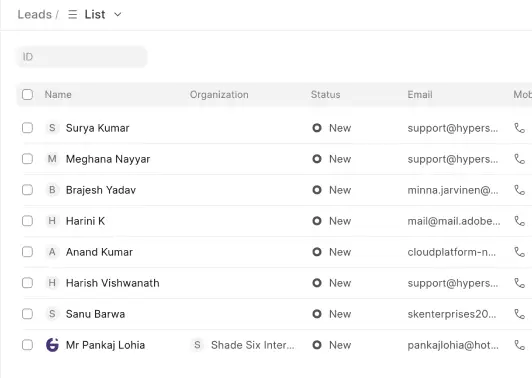Click the phone icon in Brajesh Yadav's row
Screen dimensions: 532x378
tap(519, 190)
